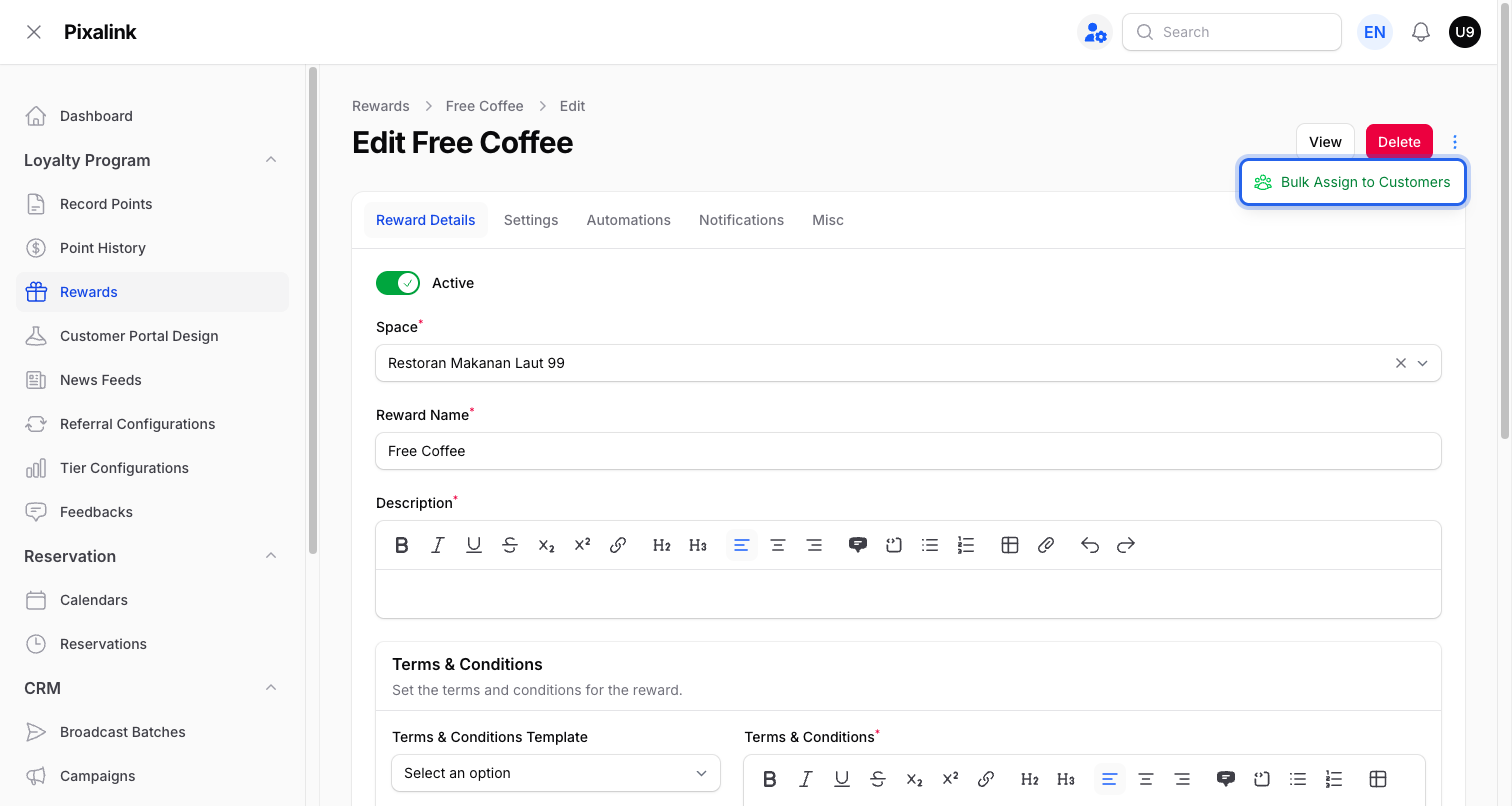Click the red Delete button
The height and width of the screenshot is (806, 1512).
tap(1399, 142)
